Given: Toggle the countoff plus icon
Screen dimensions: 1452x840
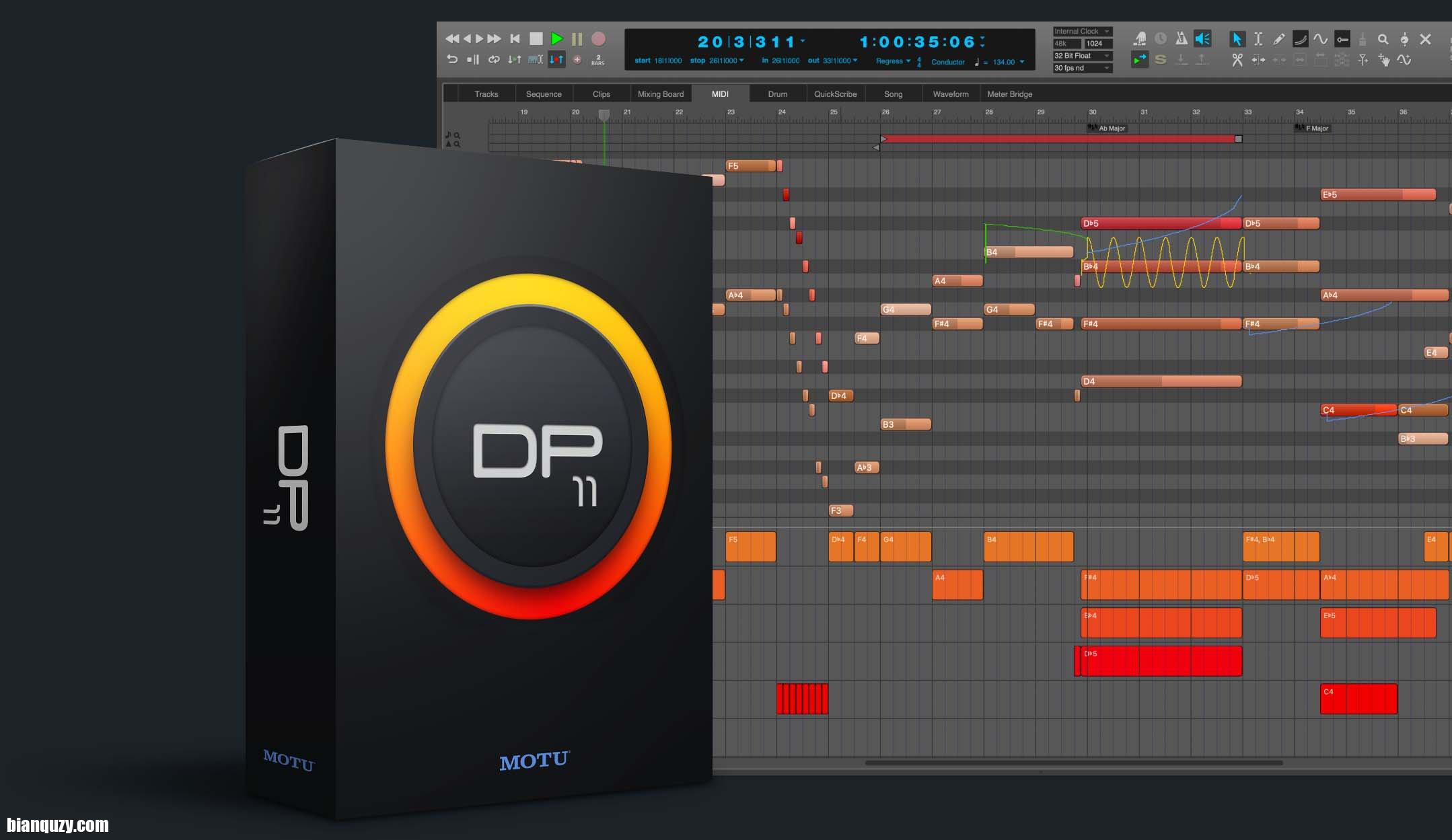Looking at the screenshot, I should point(577,60).
